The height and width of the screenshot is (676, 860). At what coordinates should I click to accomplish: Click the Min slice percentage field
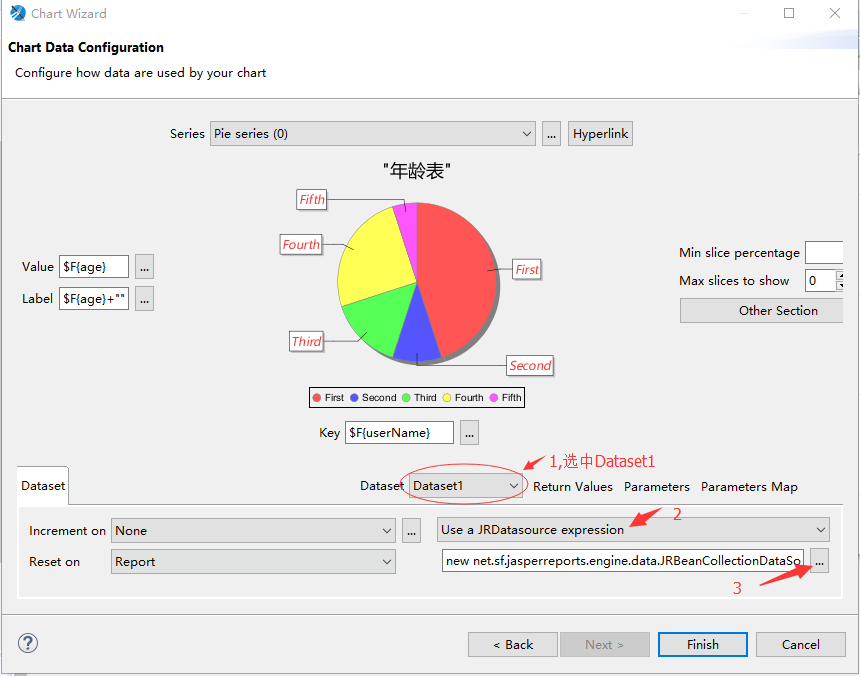point(824,253)
